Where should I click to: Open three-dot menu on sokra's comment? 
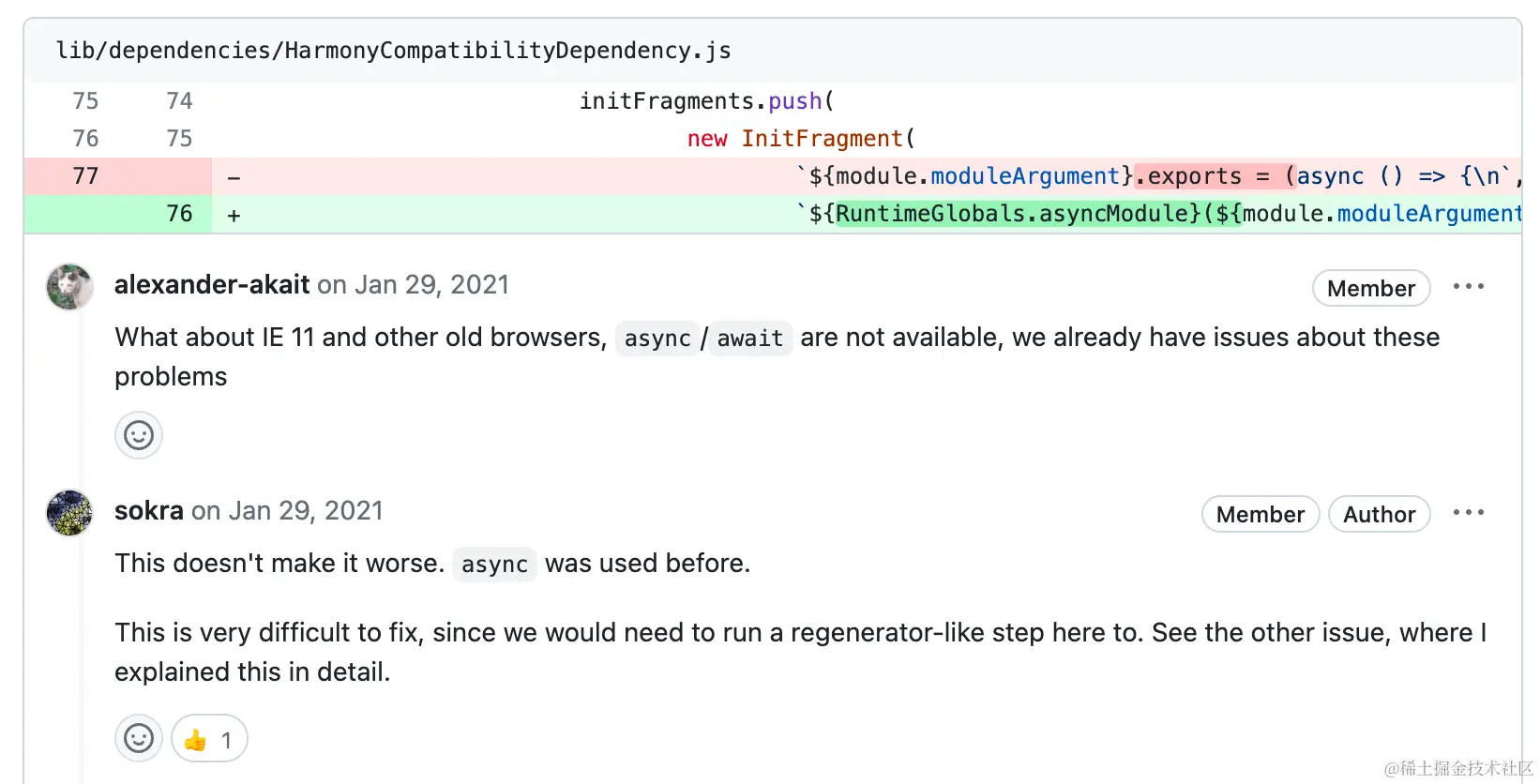click(1468, 513)
